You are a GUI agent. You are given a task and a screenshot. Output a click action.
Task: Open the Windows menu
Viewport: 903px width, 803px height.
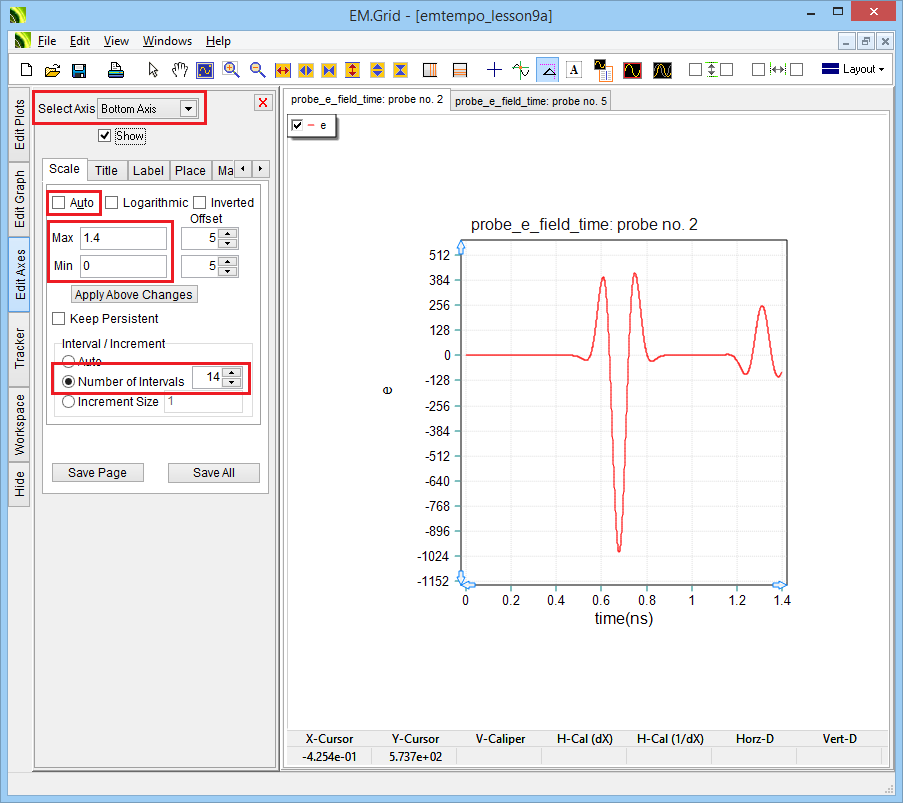point(167,41)
